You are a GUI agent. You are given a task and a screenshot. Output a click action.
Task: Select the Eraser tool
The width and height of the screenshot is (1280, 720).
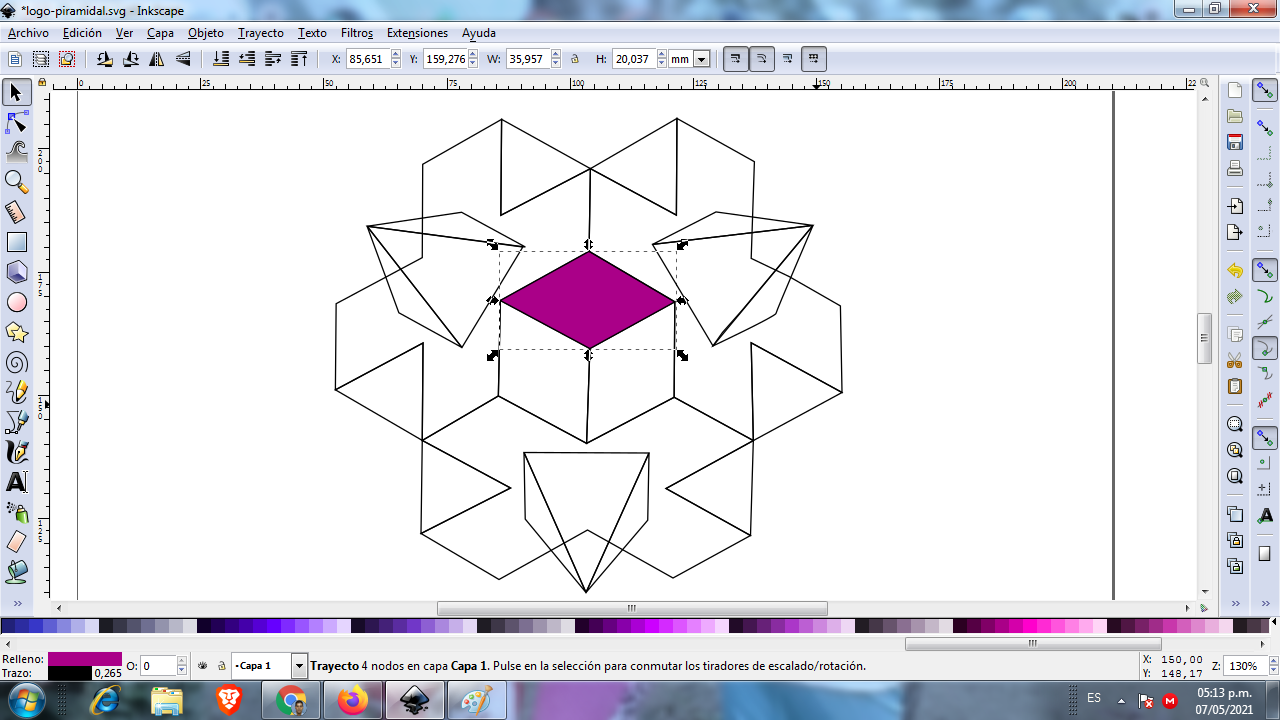tap(16, 542)
